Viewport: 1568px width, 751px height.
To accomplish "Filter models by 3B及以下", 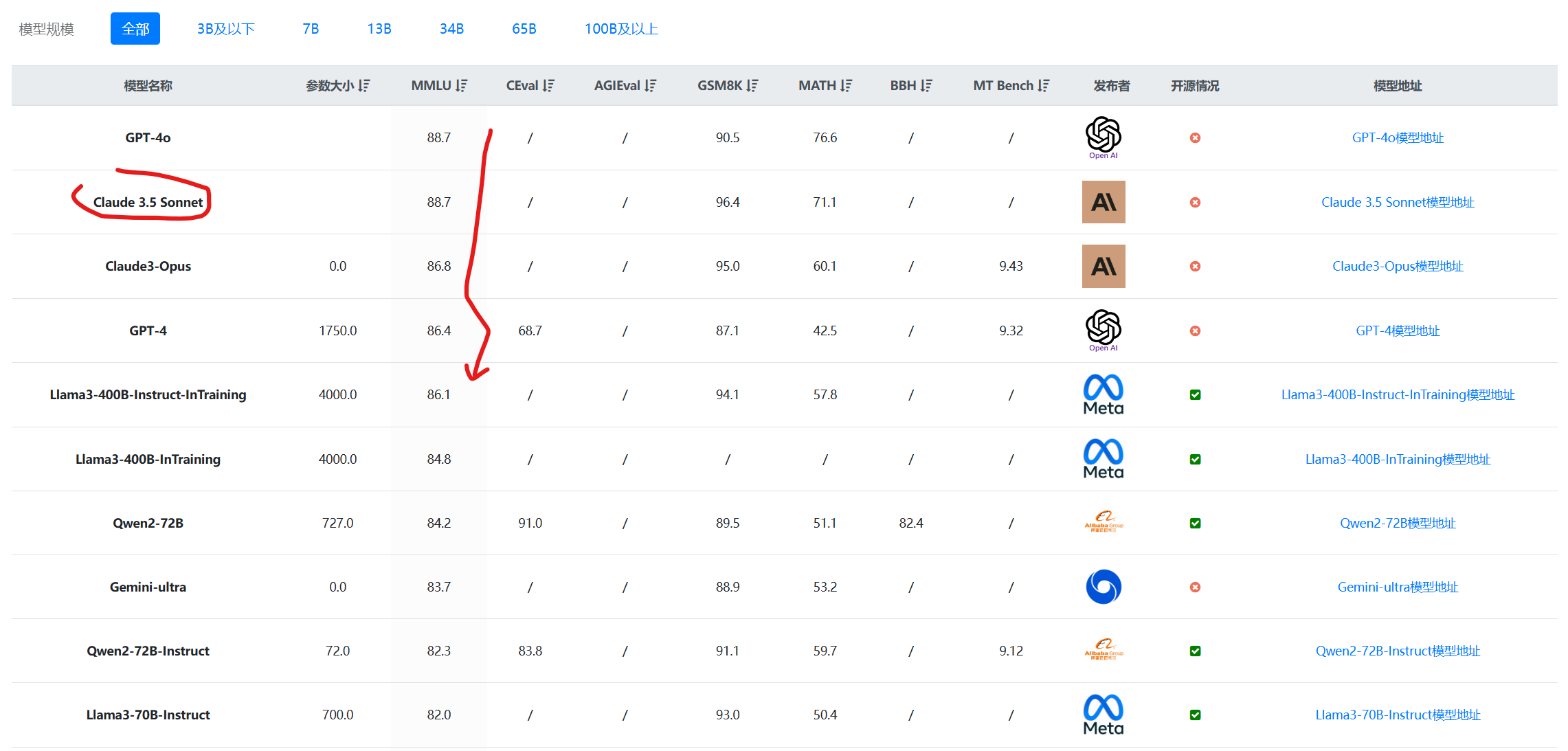I will [226, 29].
